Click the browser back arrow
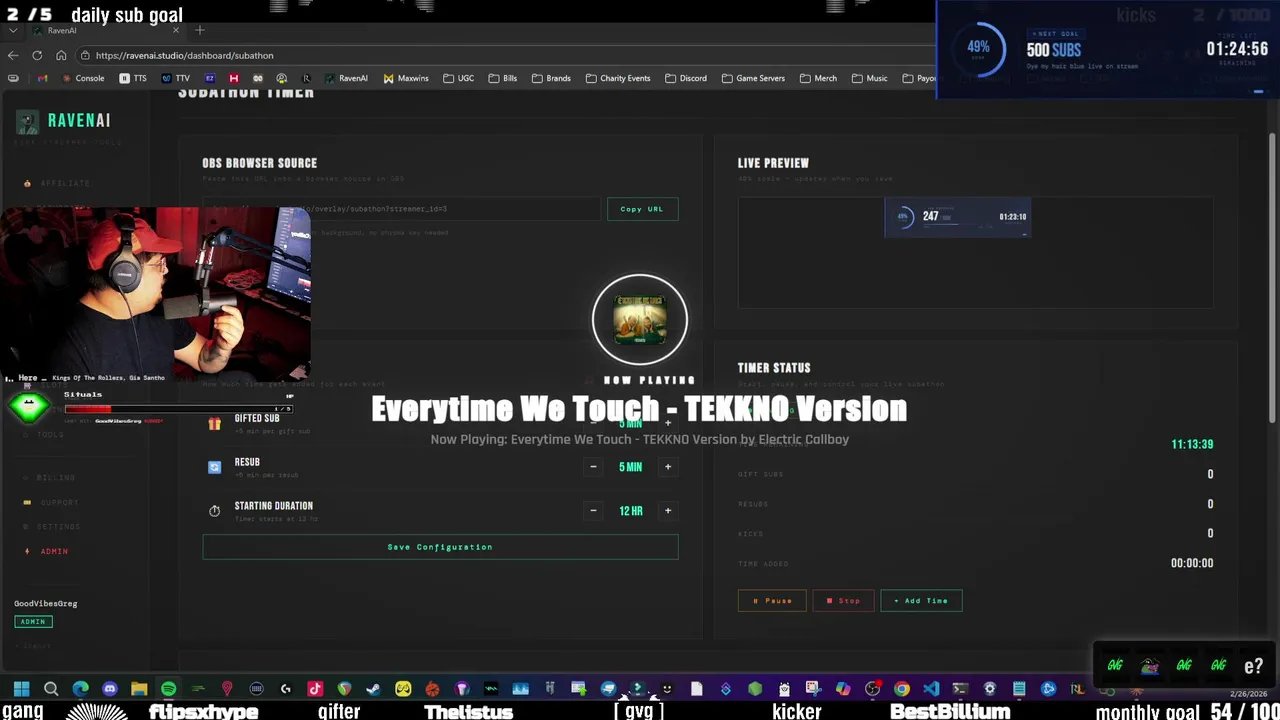Viewport: 1280px width, 720px height. [12, 55]
